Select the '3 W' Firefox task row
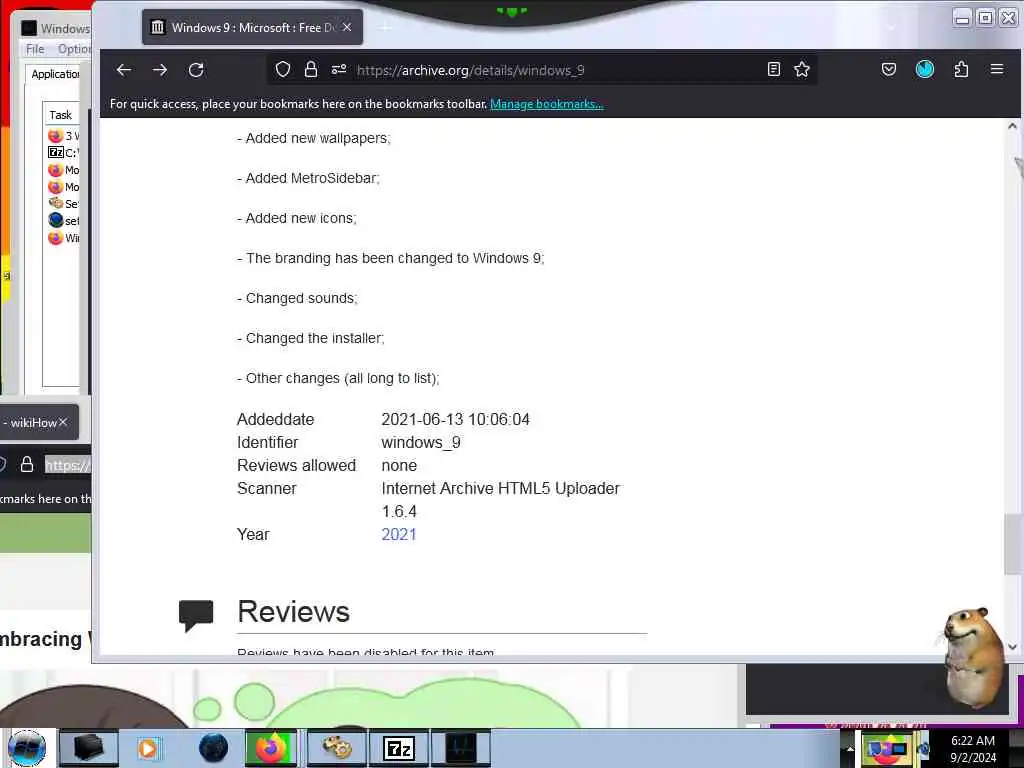Image resolution: width=1024 pixels, height=768 pixels. tap(63, 136)
